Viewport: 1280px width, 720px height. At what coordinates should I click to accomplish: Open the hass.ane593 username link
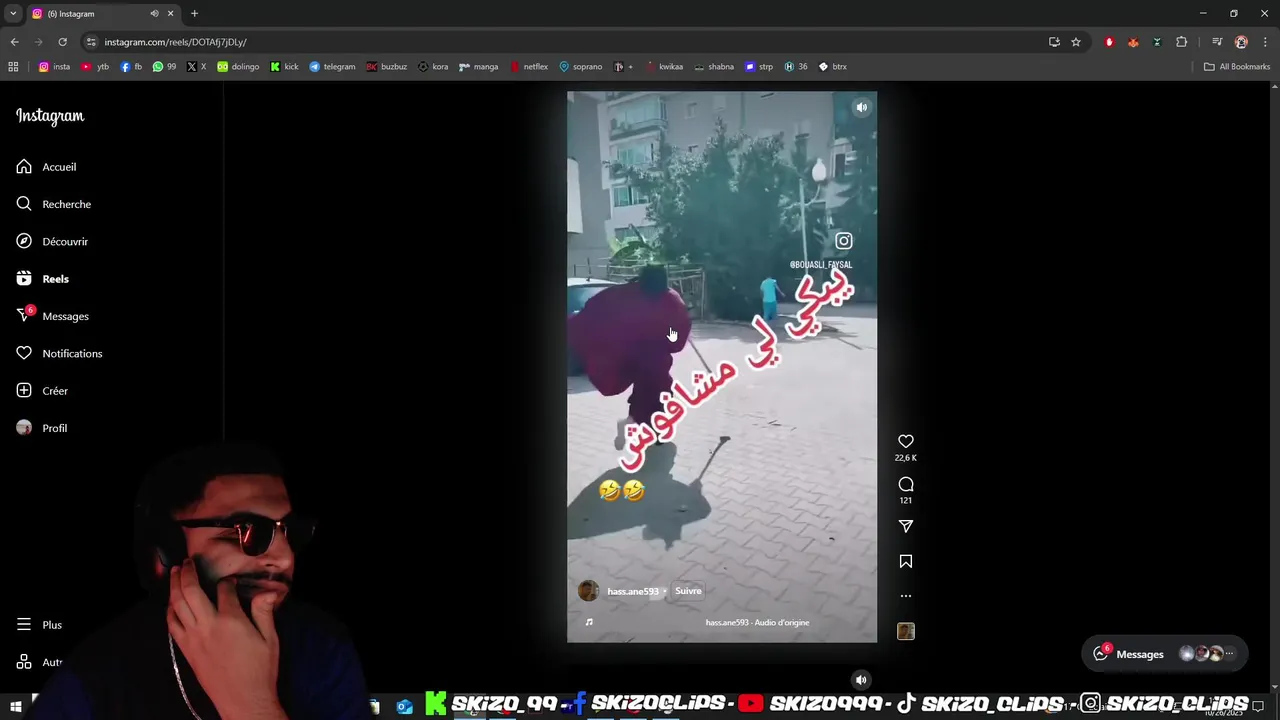[x=633, y=591]
